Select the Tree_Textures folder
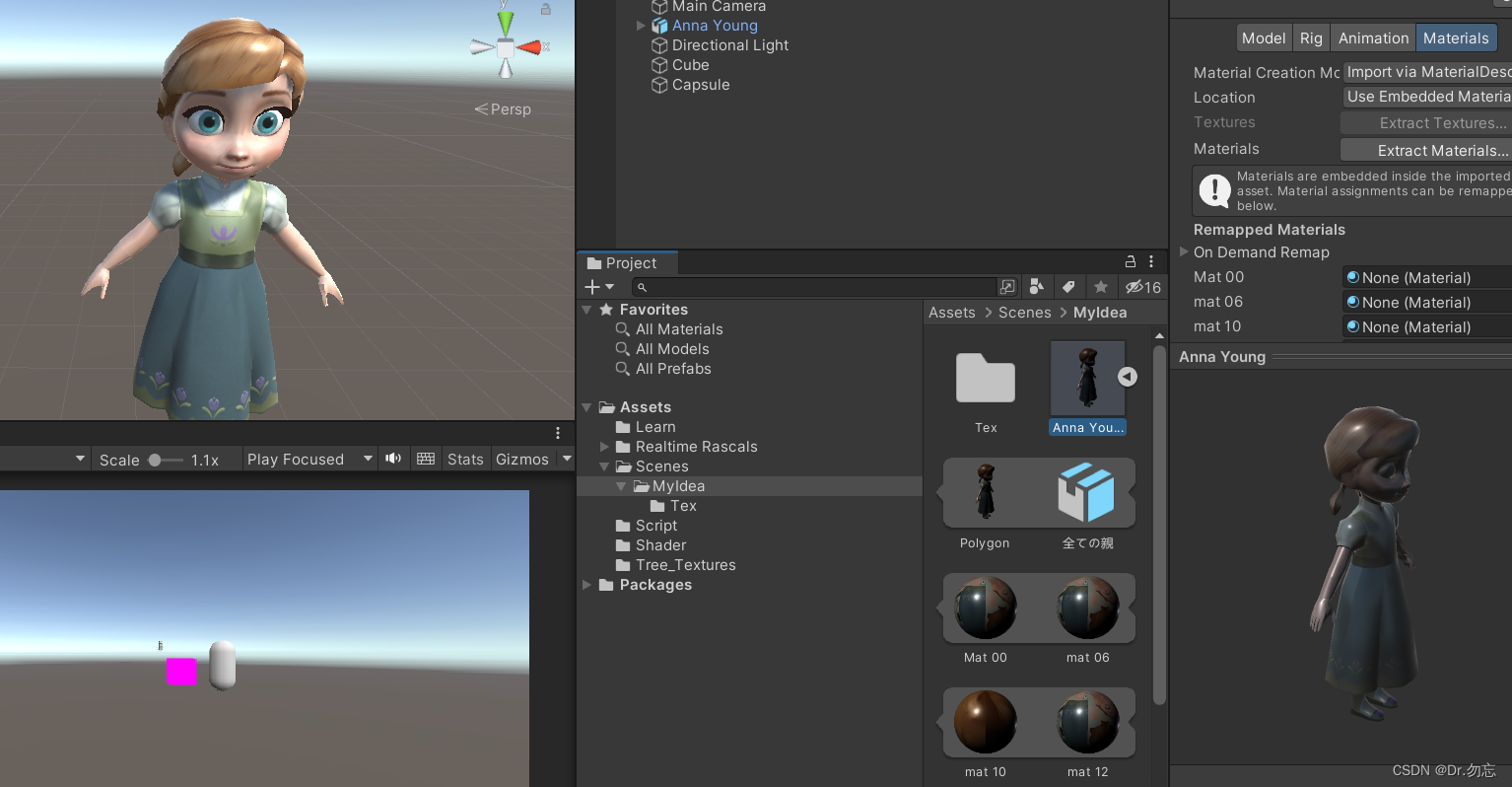Screen dimensions: 1512x787 pos(685,565)
